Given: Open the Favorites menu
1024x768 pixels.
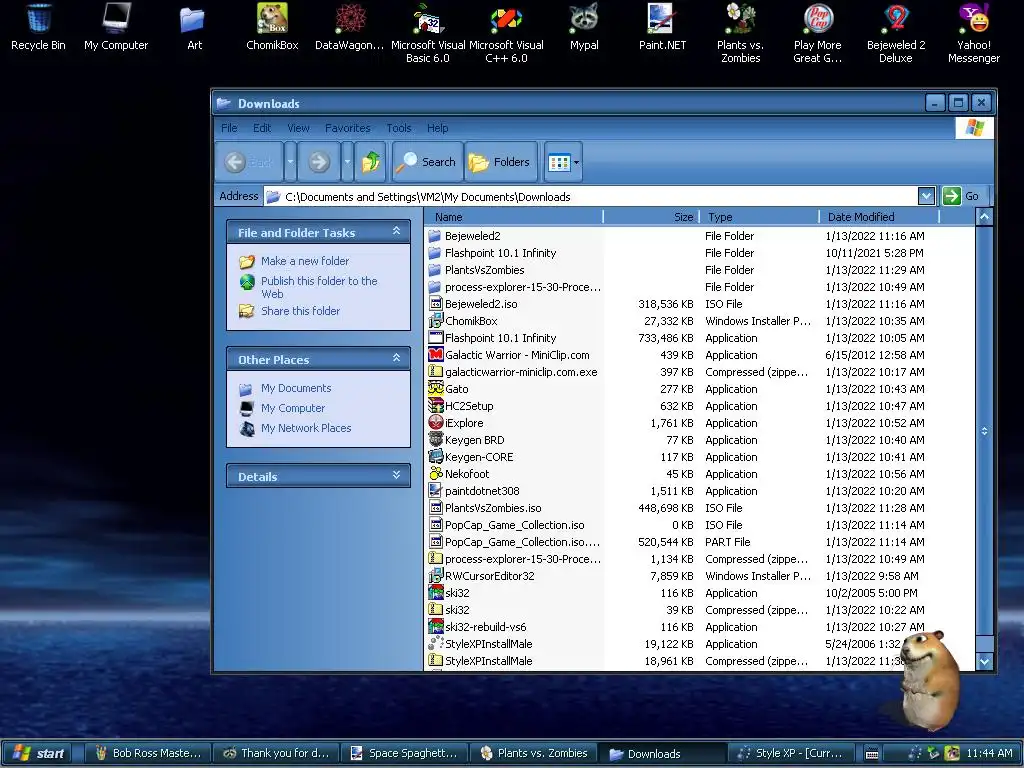Looking at the screenshot, I should pos(347,128).
